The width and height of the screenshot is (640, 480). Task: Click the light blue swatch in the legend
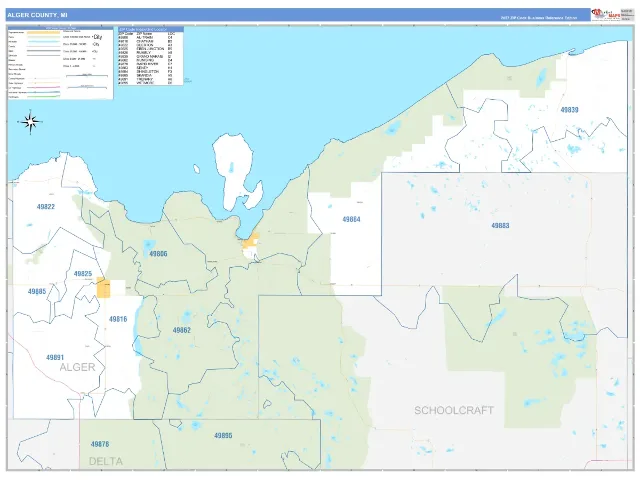coord(43,42)
